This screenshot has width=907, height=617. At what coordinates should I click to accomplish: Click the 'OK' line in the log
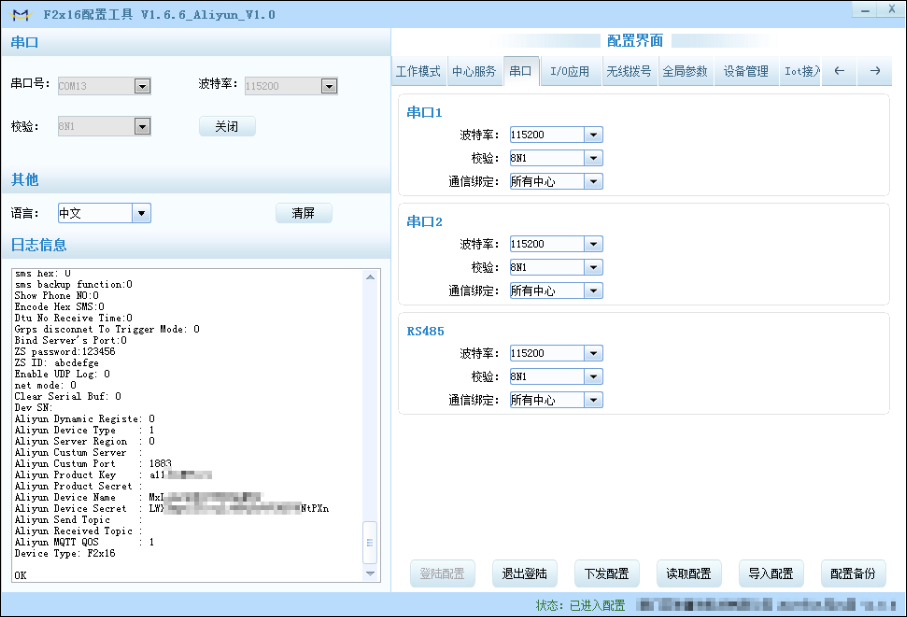[x=20, y=575]
